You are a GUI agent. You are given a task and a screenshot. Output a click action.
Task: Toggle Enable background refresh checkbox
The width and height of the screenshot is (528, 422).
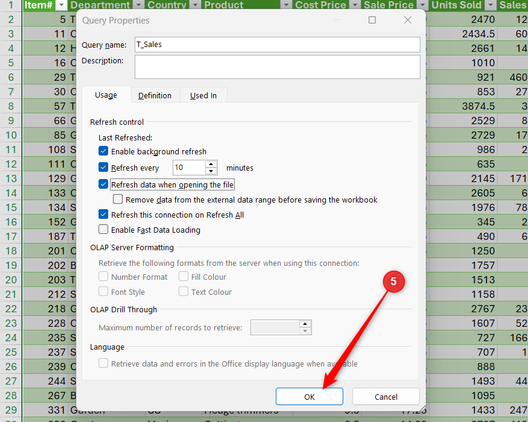click(103, 151)
